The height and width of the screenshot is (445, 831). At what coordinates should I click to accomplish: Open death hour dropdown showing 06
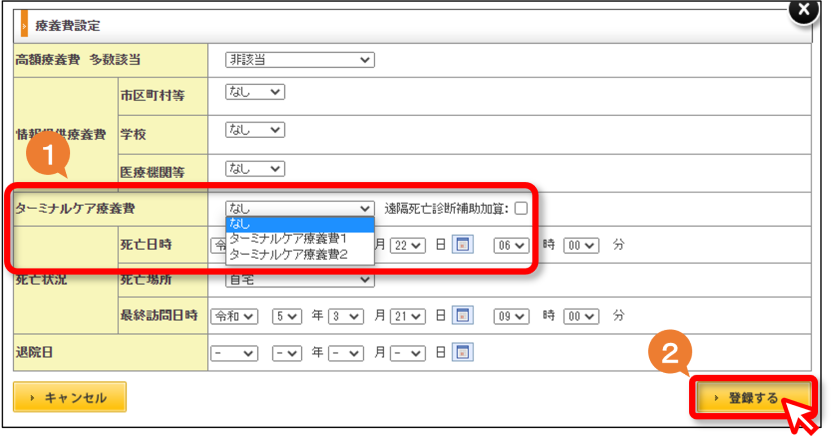[x=511, y=245]
